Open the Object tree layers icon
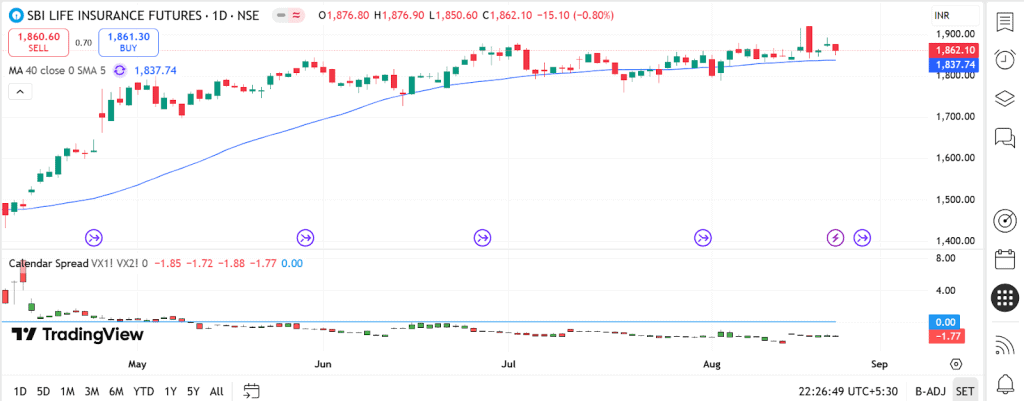 [x=1004, y=99]
